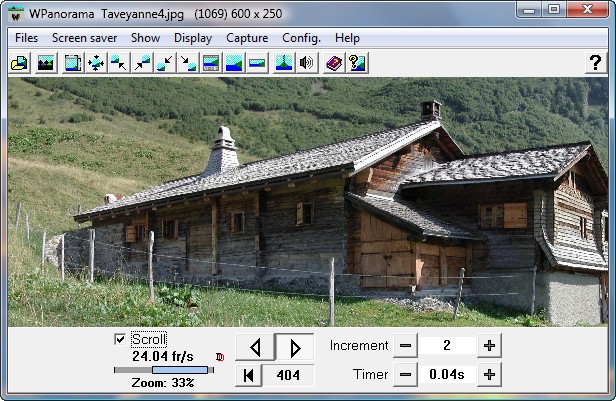Decrease the Timer value
Viewport: 616px width, 401px height.
coord(405,375)
